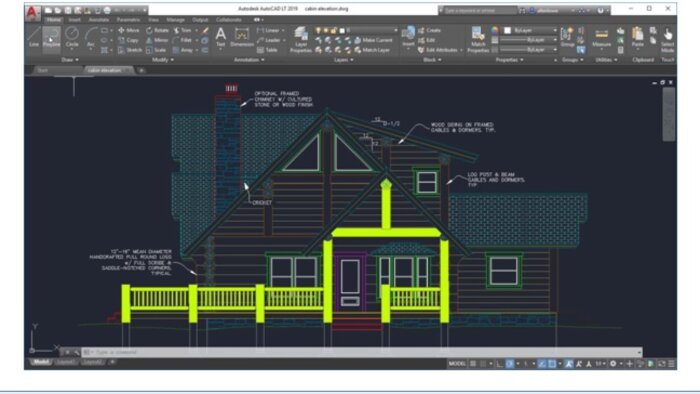This screenshot has width=700, height=394.
Task: Click the Group tool
Action: 567,37
